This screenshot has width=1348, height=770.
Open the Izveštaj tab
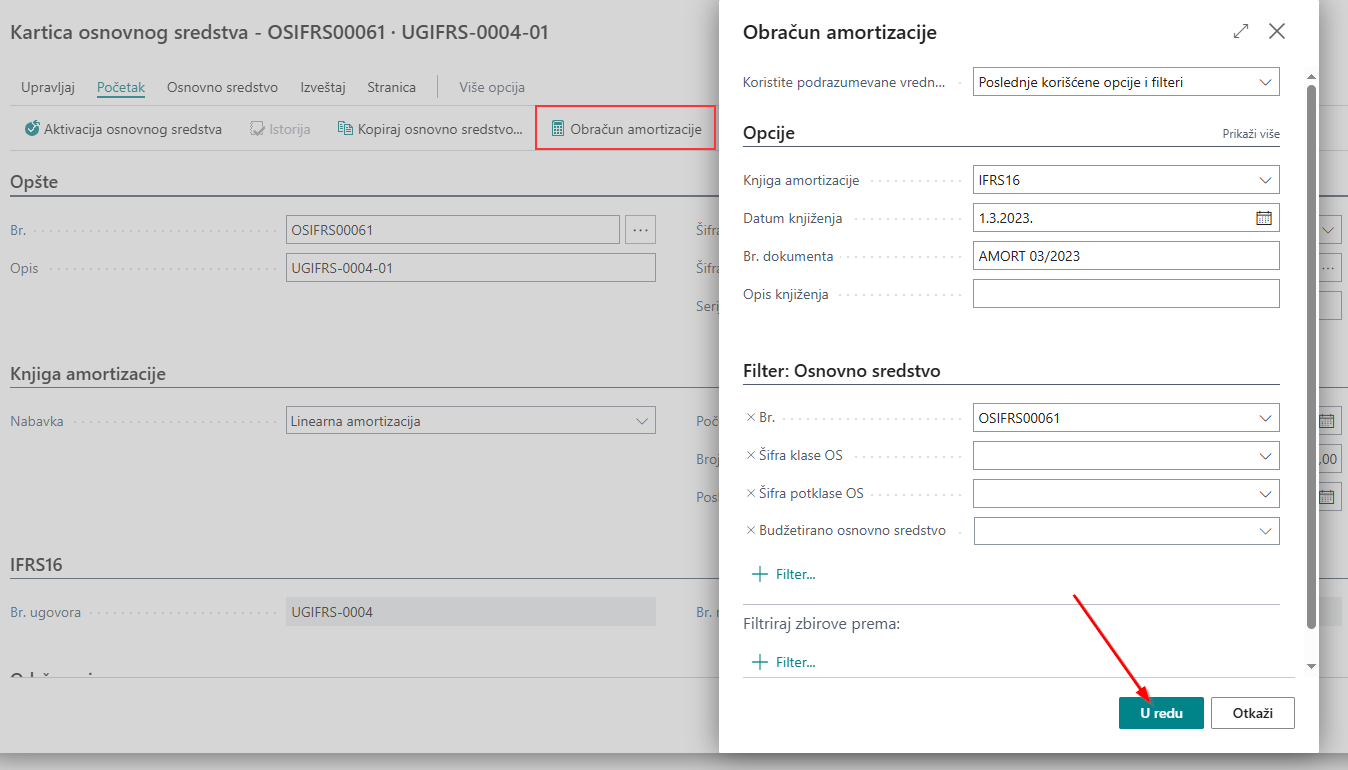(x=323, y=87)
